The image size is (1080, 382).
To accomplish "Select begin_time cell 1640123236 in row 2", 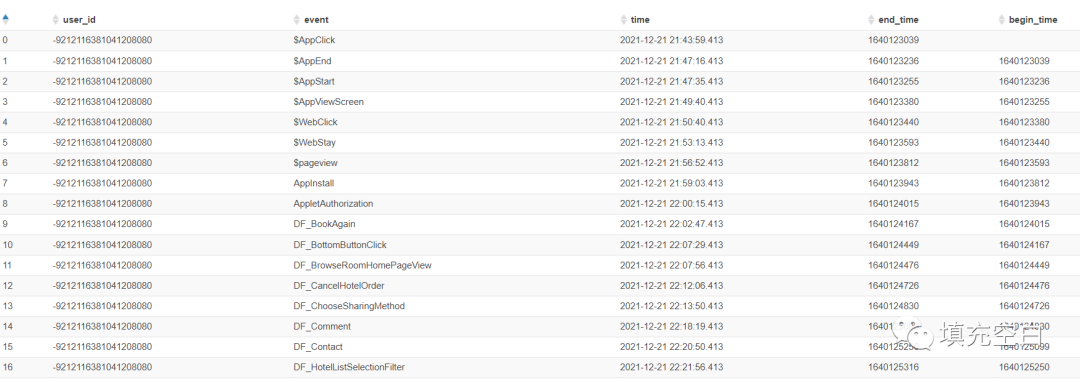I will (1024, 81).
